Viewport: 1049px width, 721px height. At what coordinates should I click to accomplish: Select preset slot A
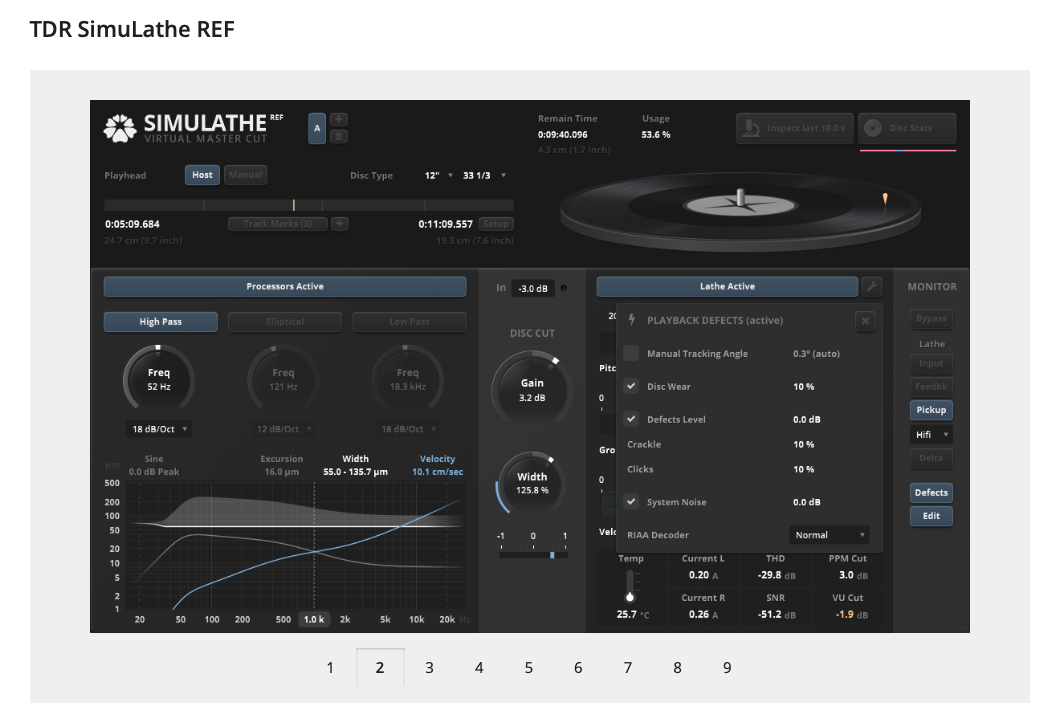tap(317, 128)
